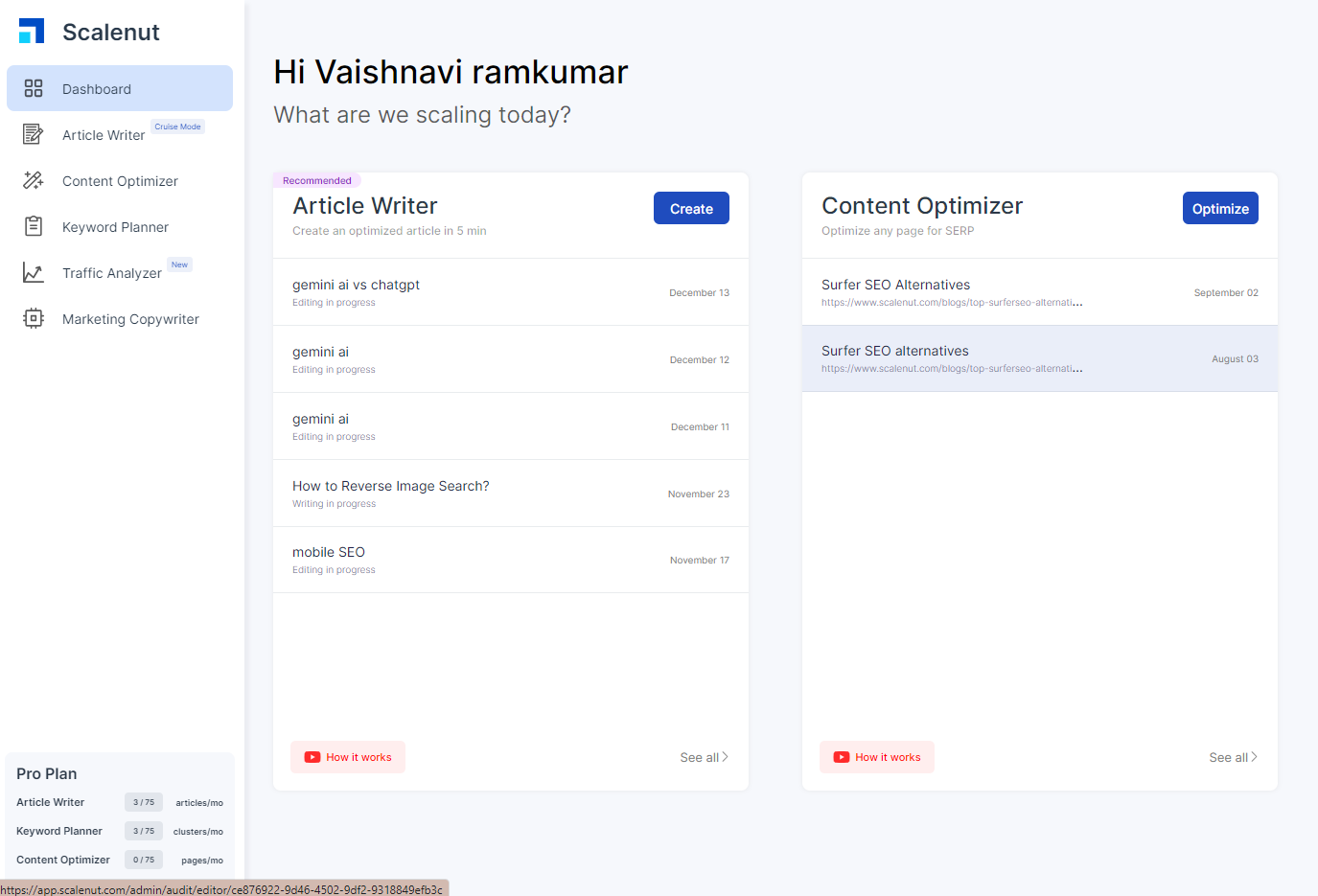Click Content Optimizer label in Pro Plan
Image resolution: width=1318 pixels, height=896 pixels.
63,860
